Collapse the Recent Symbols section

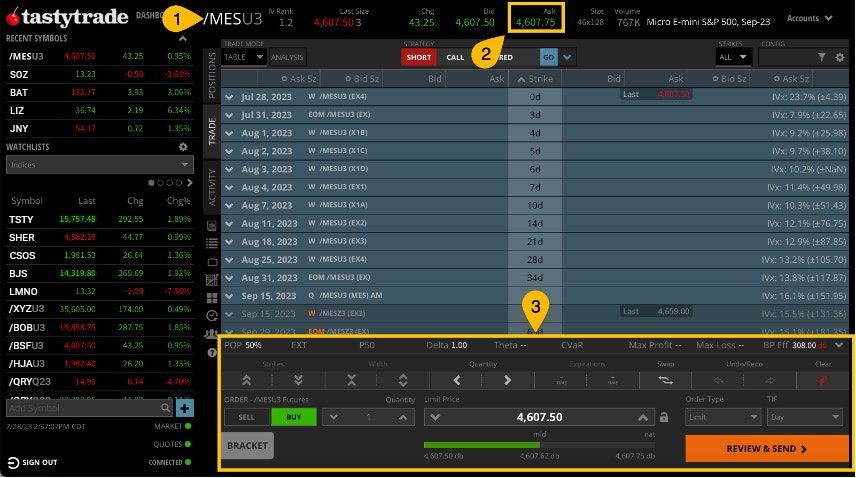[183, 39]
